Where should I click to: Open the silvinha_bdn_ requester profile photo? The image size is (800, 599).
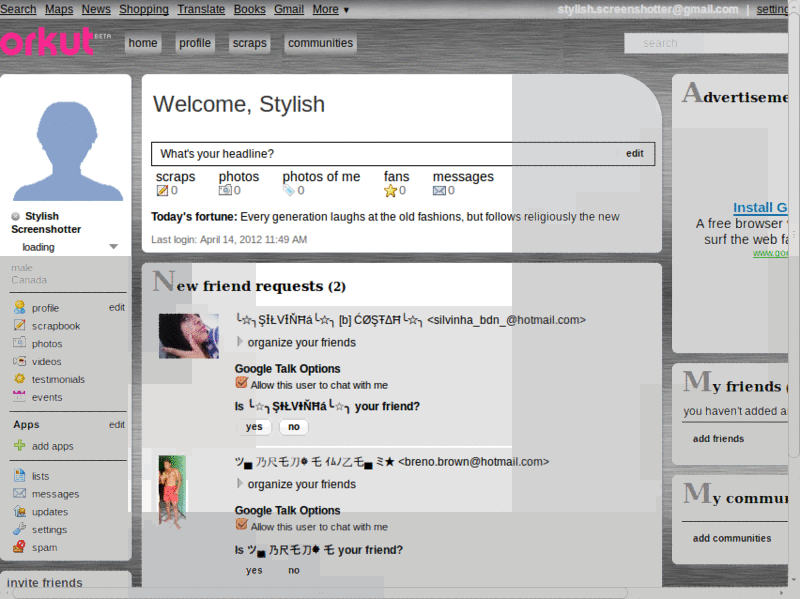pyautogui.click(x=189, y=336)
